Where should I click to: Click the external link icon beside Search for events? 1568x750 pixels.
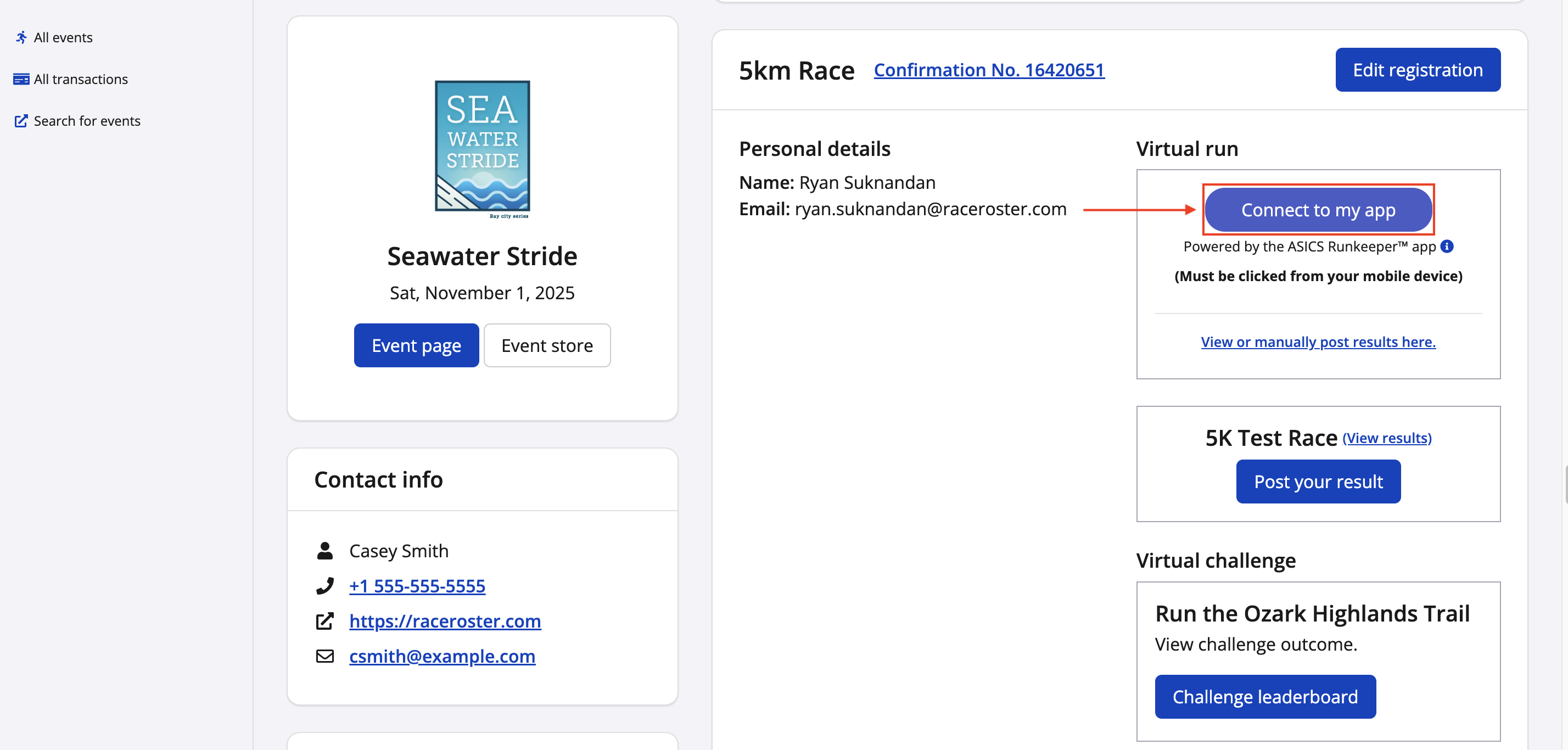pyautogui.click(x=21, y=121)
